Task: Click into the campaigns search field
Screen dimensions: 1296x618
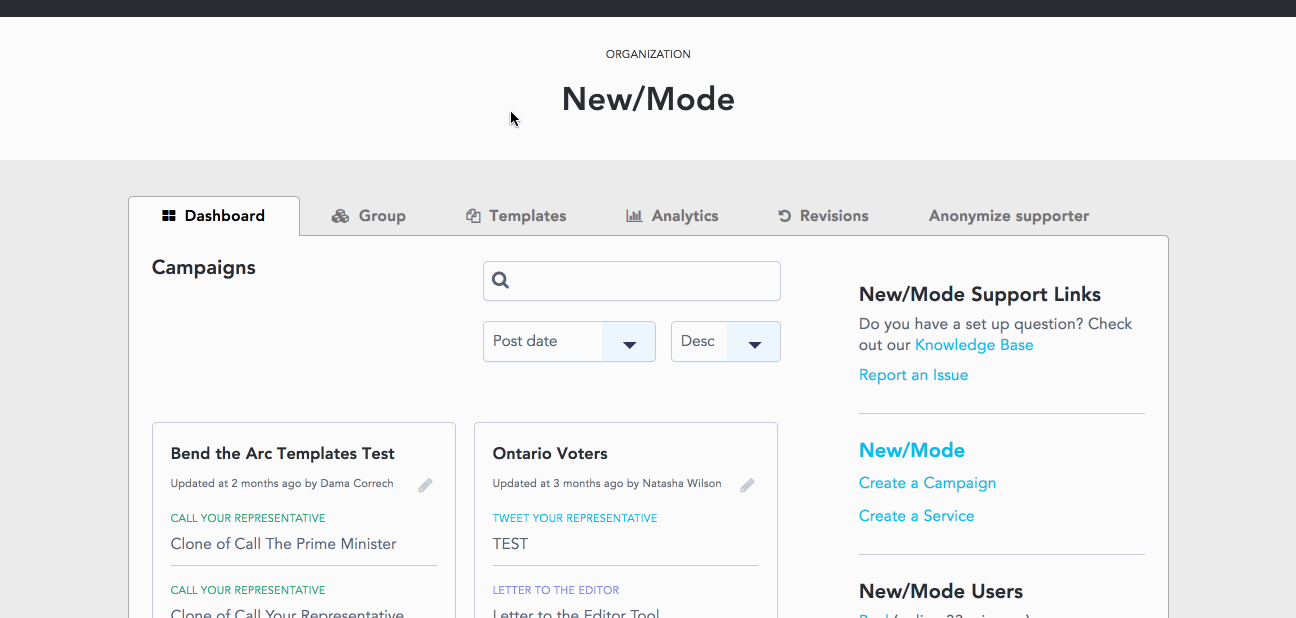Action: pos(632,281)
